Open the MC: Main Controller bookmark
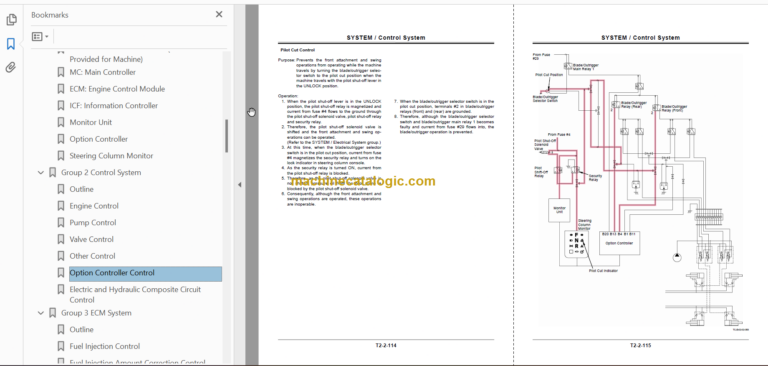This screenshot has height=366, width=768. (x=102, y=72)
